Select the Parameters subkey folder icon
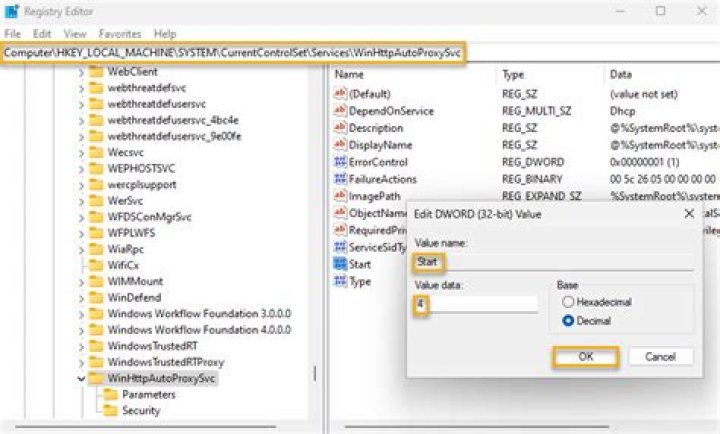This screenshot has height=434, width=720. [111, 395]
